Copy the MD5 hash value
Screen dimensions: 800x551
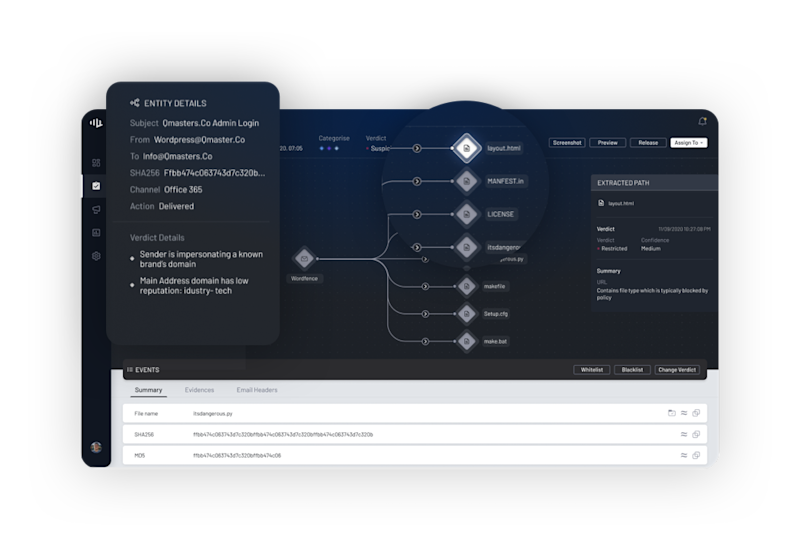click(x=696, y=455)
